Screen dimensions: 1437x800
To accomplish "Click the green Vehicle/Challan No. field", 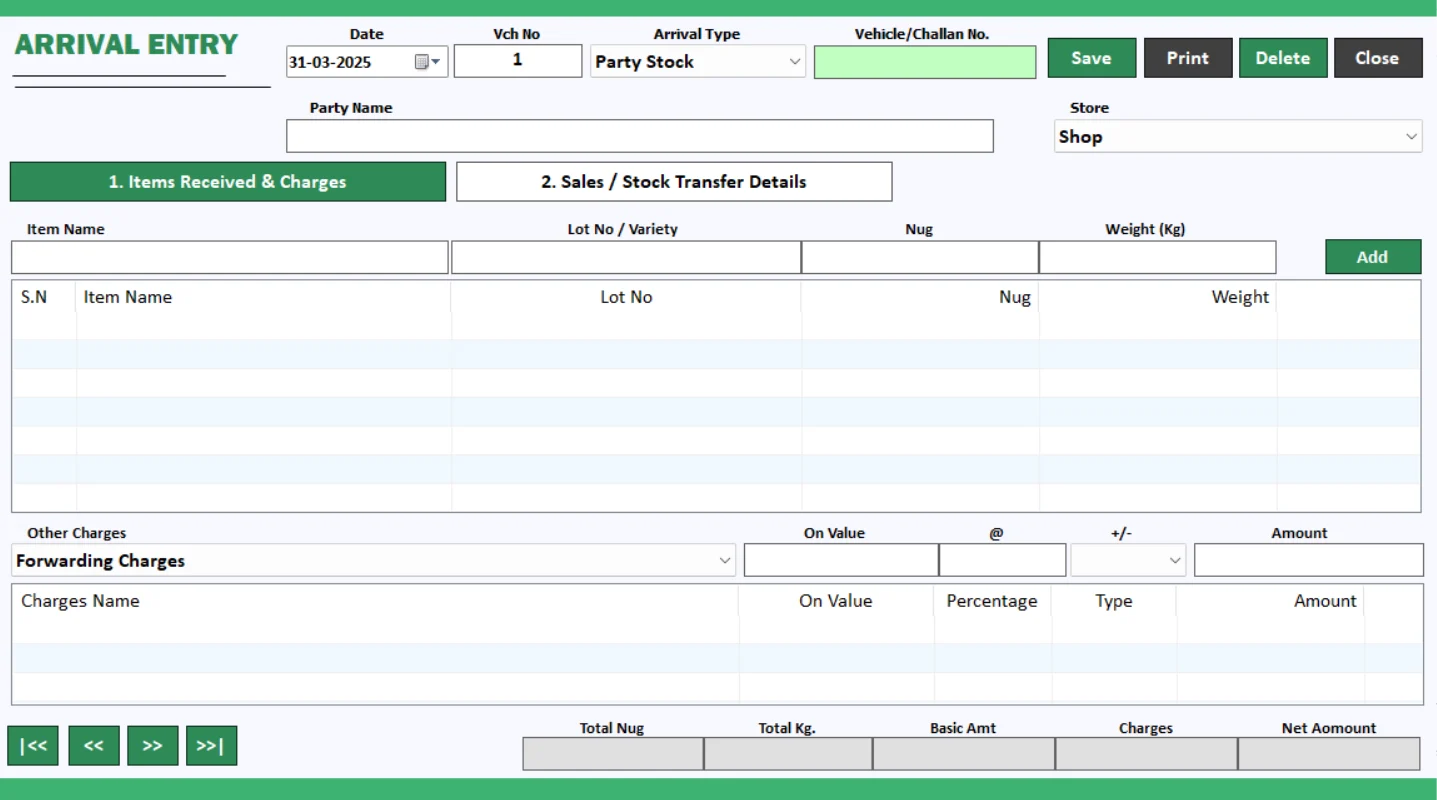I will [925, 62].
